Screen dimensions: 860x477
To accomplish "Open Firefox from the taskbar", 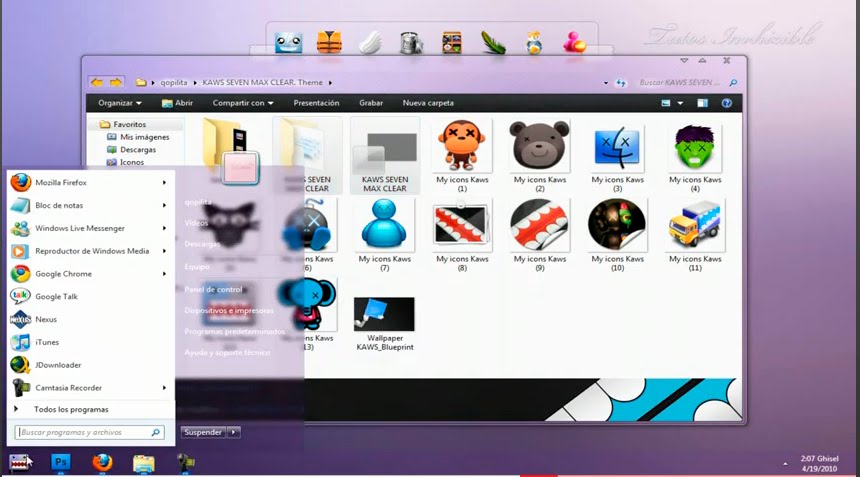I will click(x=102, y=462).
